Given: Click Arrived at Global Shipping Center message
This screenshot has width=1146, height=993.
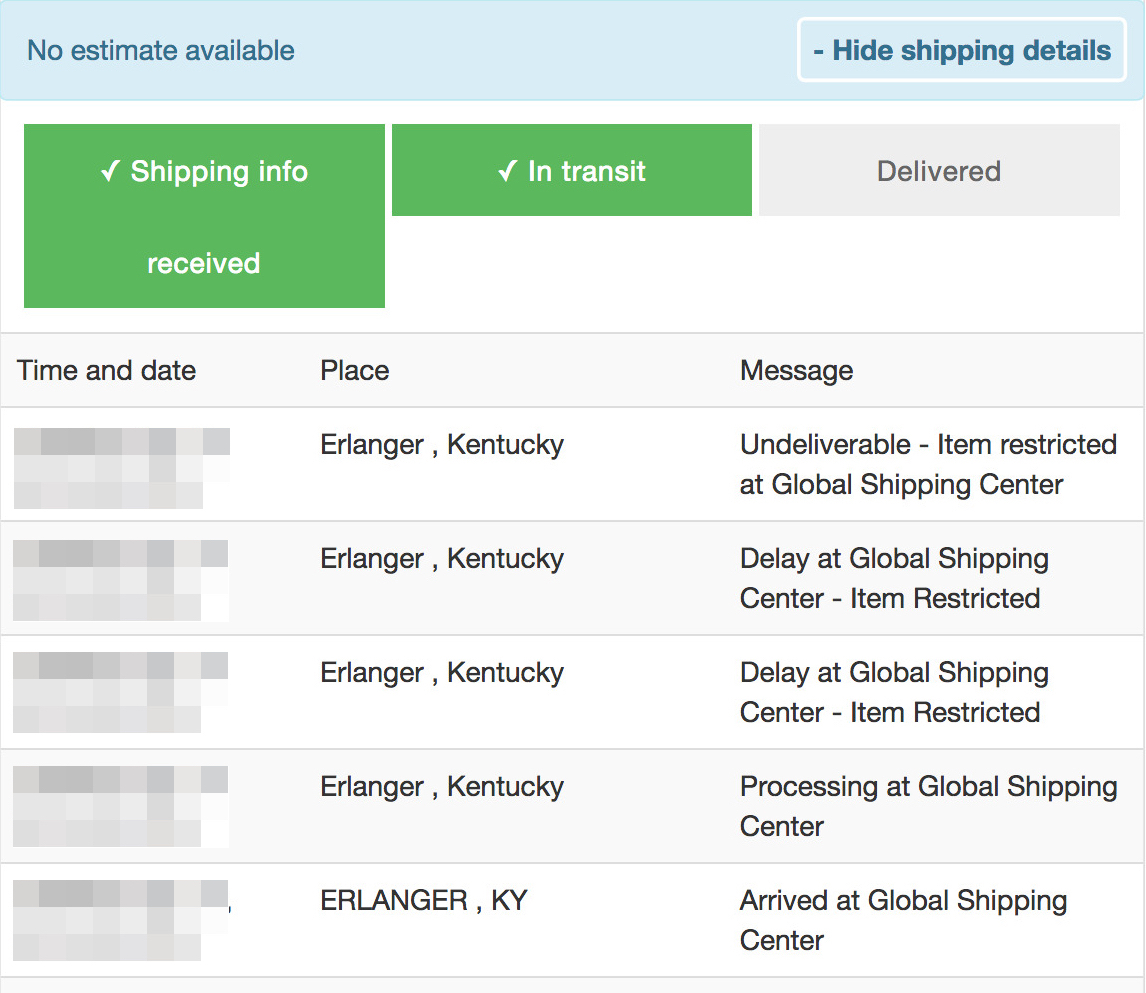Looking at the screenshot, I should tap(903, 920).
